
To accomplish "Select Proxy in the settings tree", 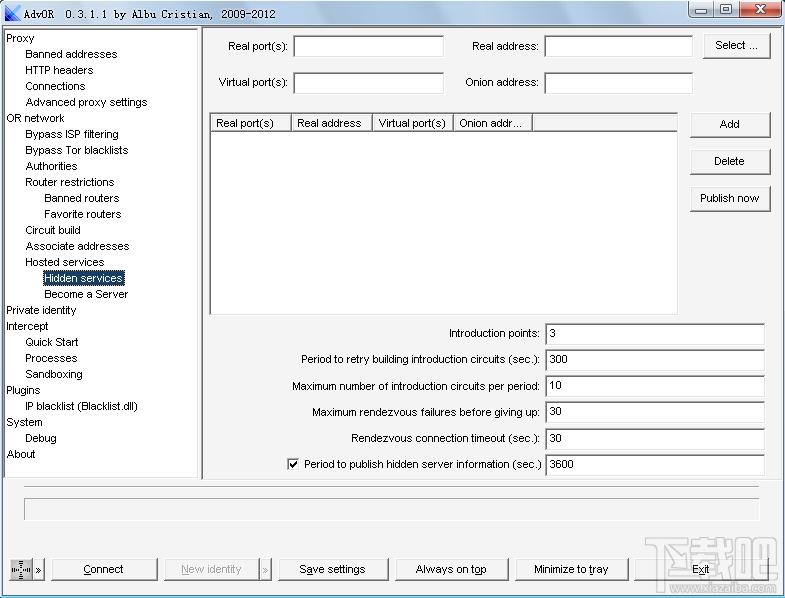I will 20,38.
